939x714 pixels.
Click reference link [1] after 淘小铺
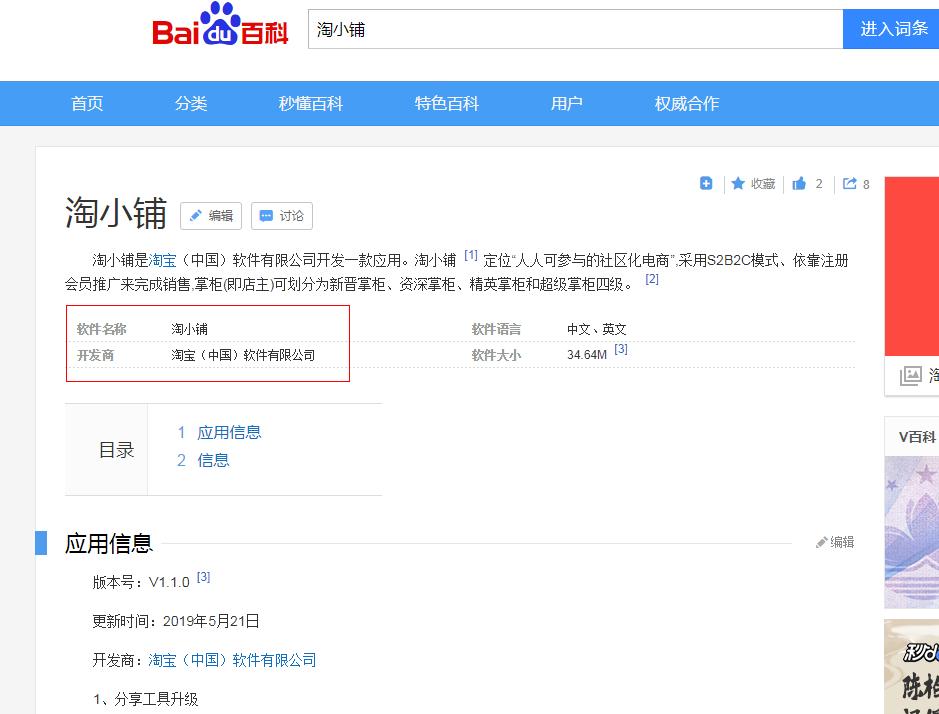470,255
